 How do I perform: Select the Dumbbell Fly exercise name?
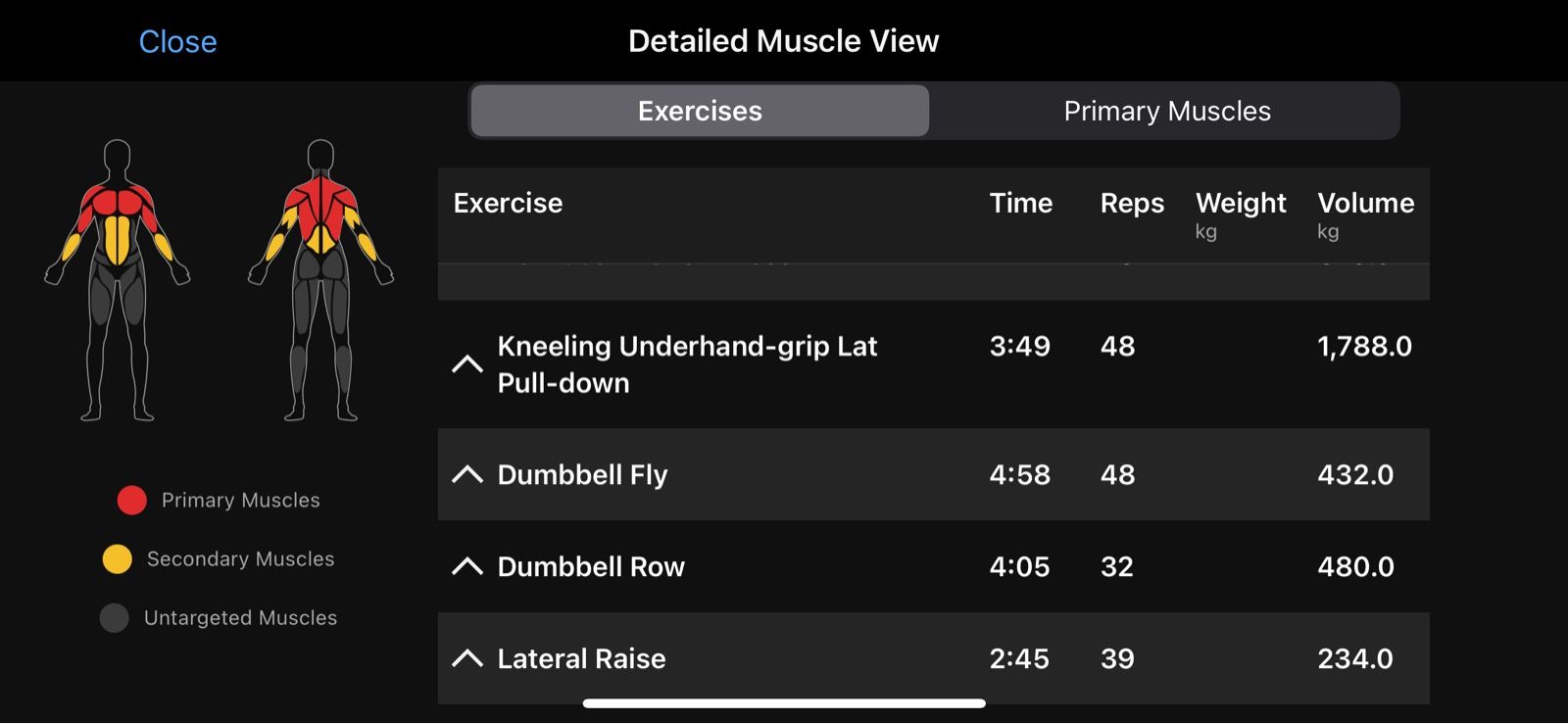[582, 475]
